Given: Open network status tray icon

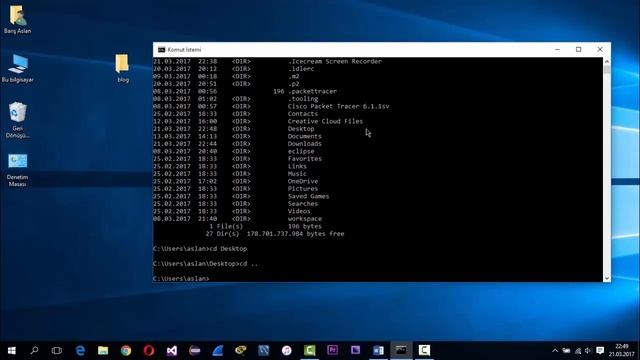Looking at the screenshot, I should (x=578, y=351).
